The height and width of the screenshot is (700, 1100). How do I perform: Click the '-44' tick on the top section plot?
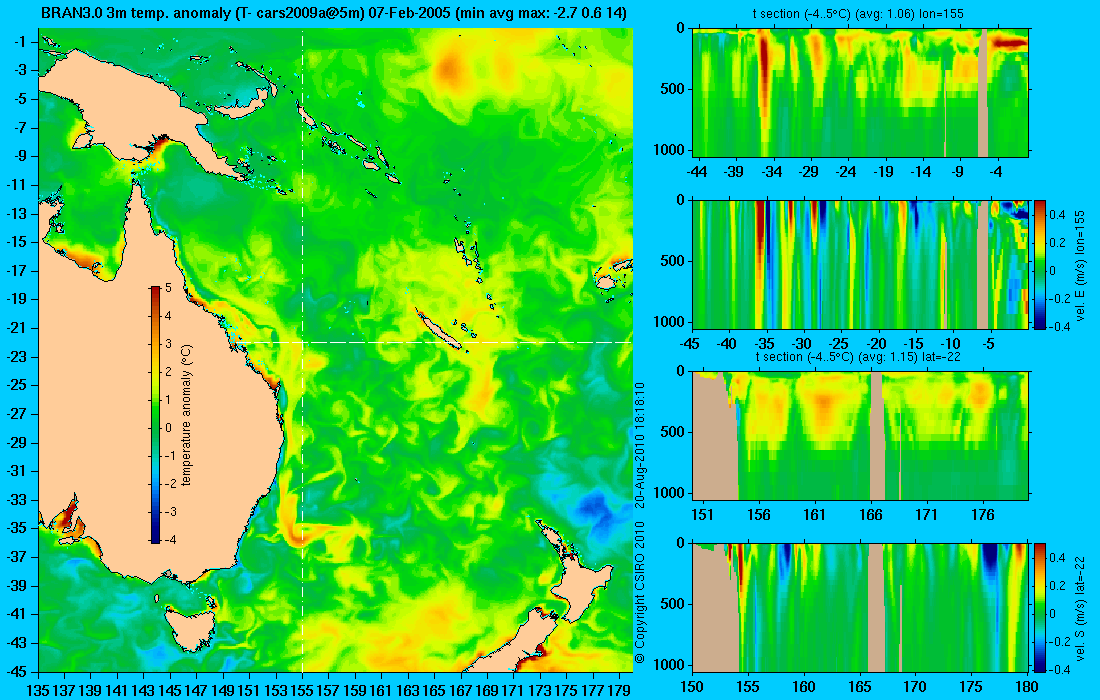[697, 172]
